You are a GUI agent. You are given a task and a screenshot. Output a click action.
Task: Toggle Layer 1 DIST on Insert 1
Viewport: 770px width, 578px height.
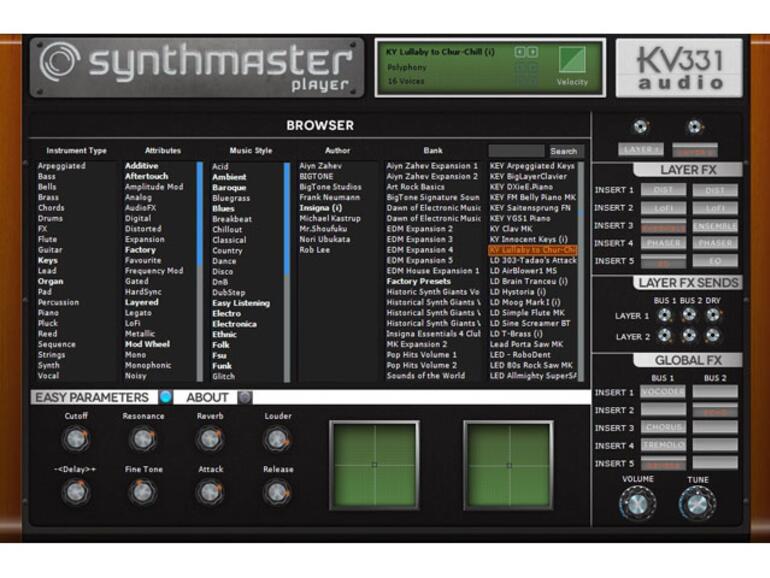pyautogui.click(x=663, y=190)
